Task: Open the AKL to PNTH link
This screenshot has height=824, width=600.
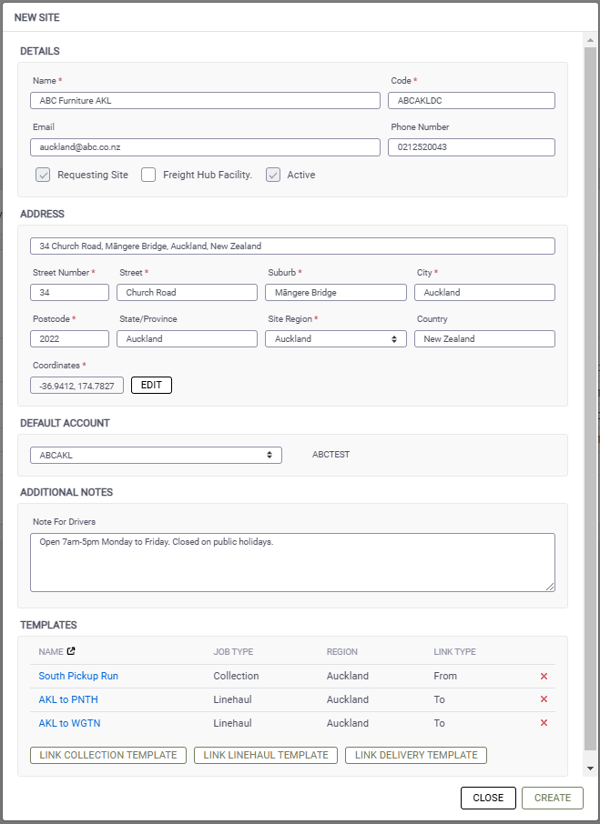Action: pyautogui.click(x=68, y=699)
